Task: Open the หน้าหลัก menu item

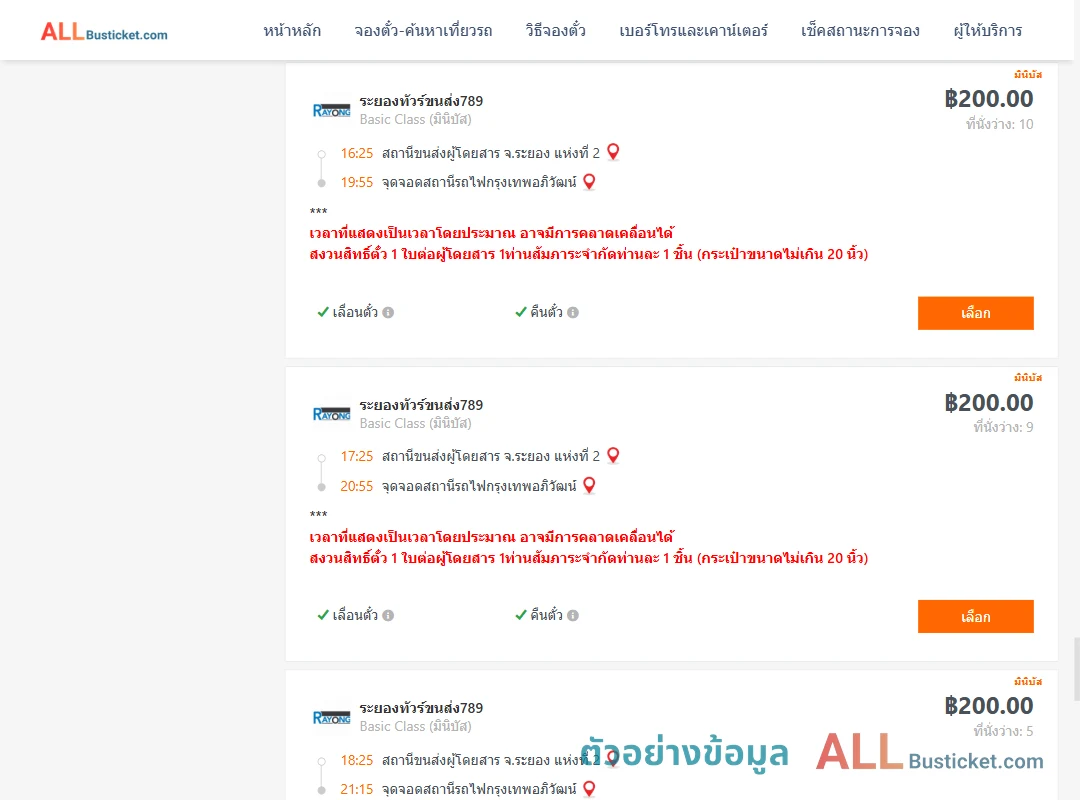Action: click(x=292, y=31)
